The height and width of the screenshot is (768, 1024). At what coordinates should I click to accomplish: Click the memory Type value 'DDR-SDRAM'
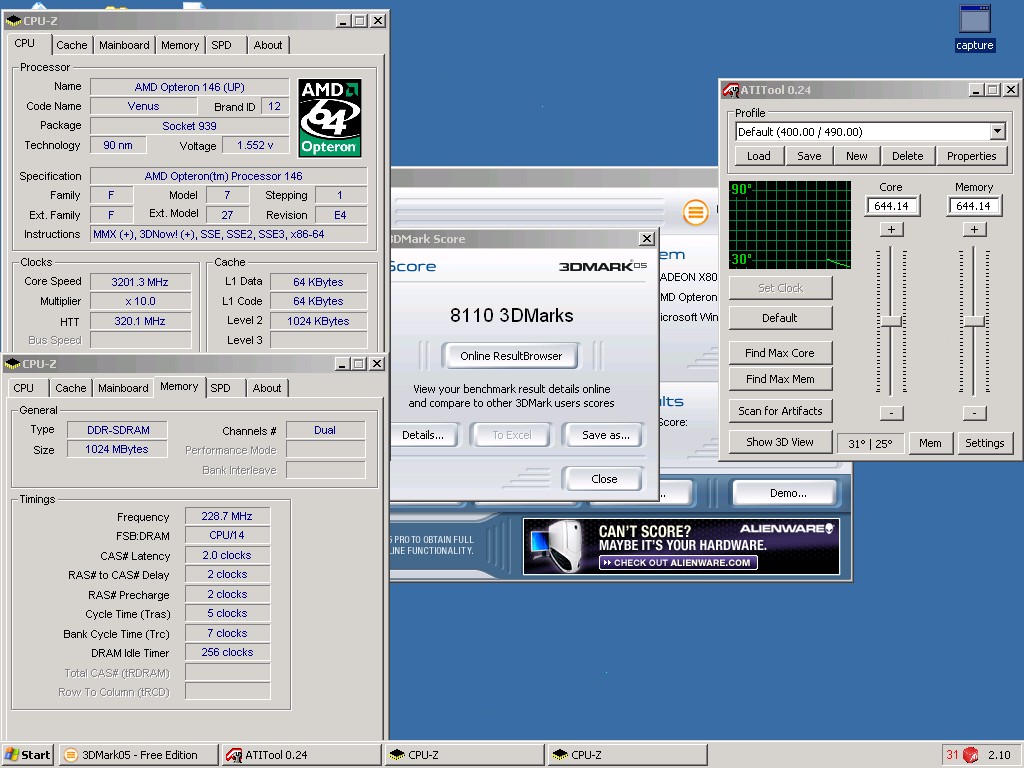coord(118,430)
